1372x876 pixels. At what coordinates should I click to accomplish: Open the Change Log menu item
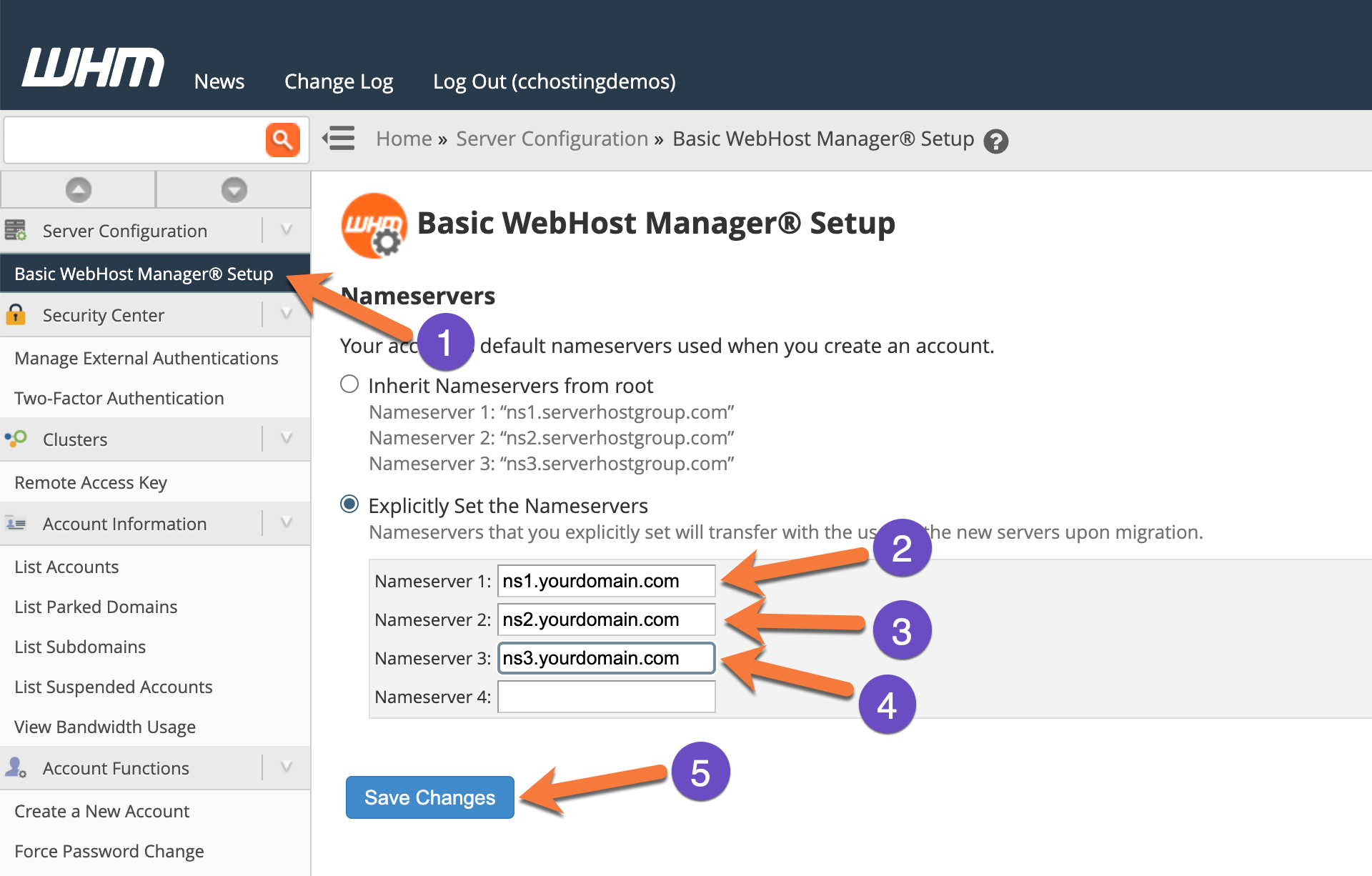pyautogui.click(x=339, y=81)
